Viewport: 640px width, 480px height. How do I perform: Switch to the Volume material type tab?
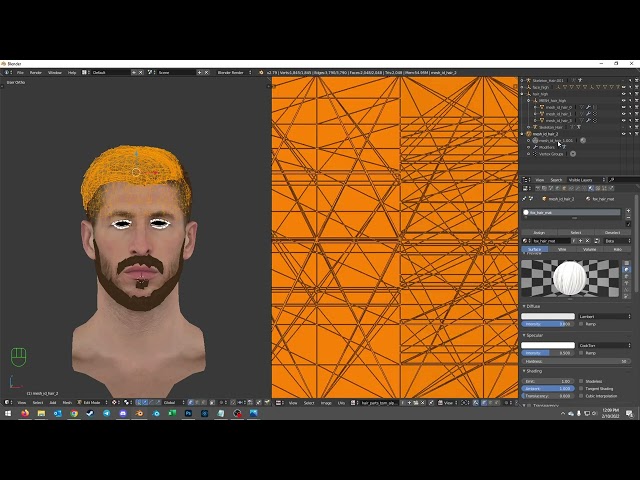pyautogui.click(x=590, y=249)
